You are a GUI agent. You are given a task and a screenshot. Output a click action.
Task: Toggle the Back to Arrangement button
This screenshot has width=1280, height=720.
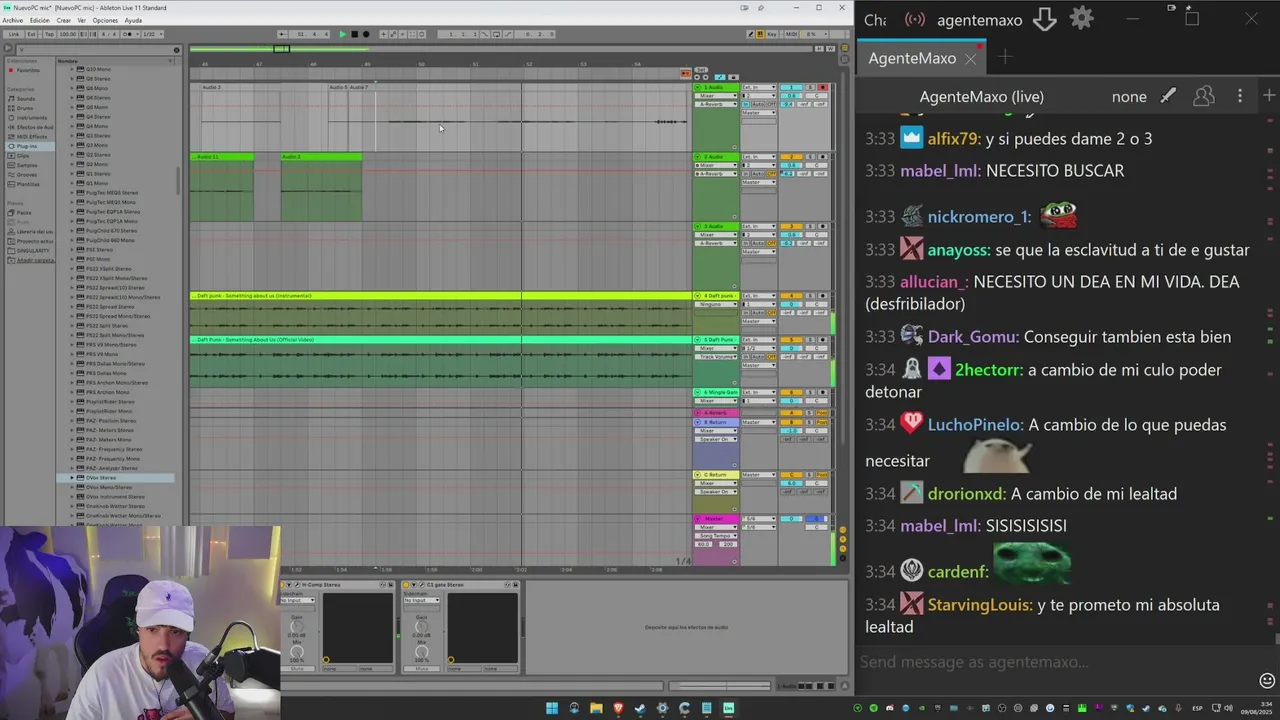pyautogui.click(x=686, y=73)
